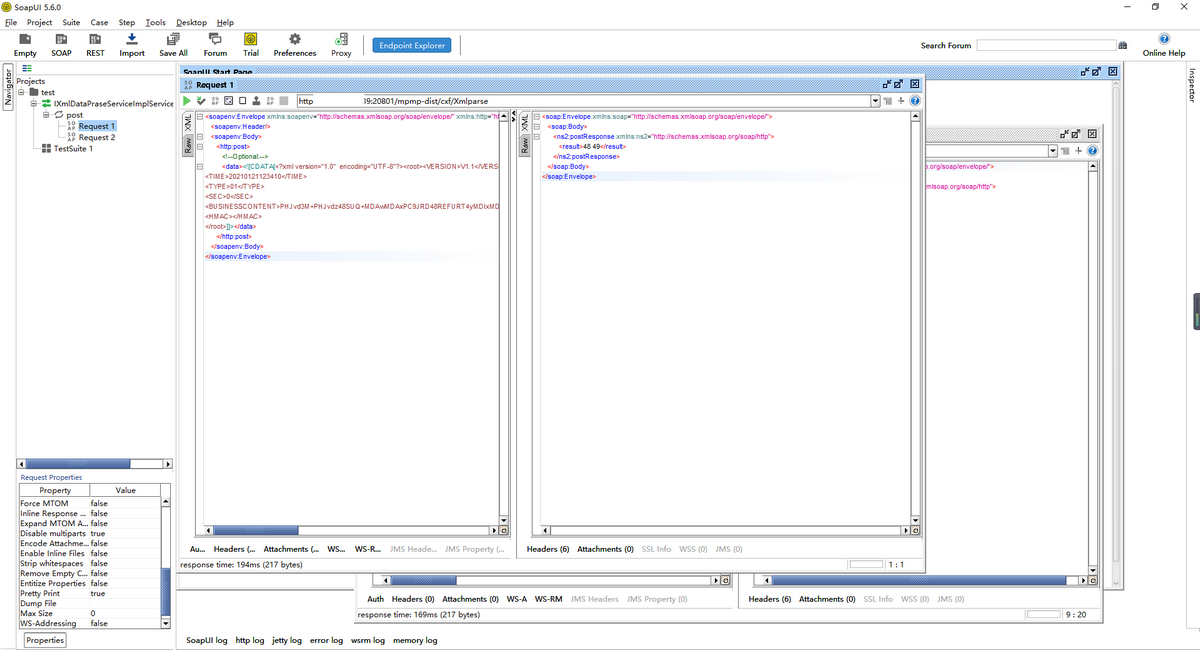The image size is (1200, 650).
Task: Collapse the soap:Envelope element in response XML
Action: (537, 117)
